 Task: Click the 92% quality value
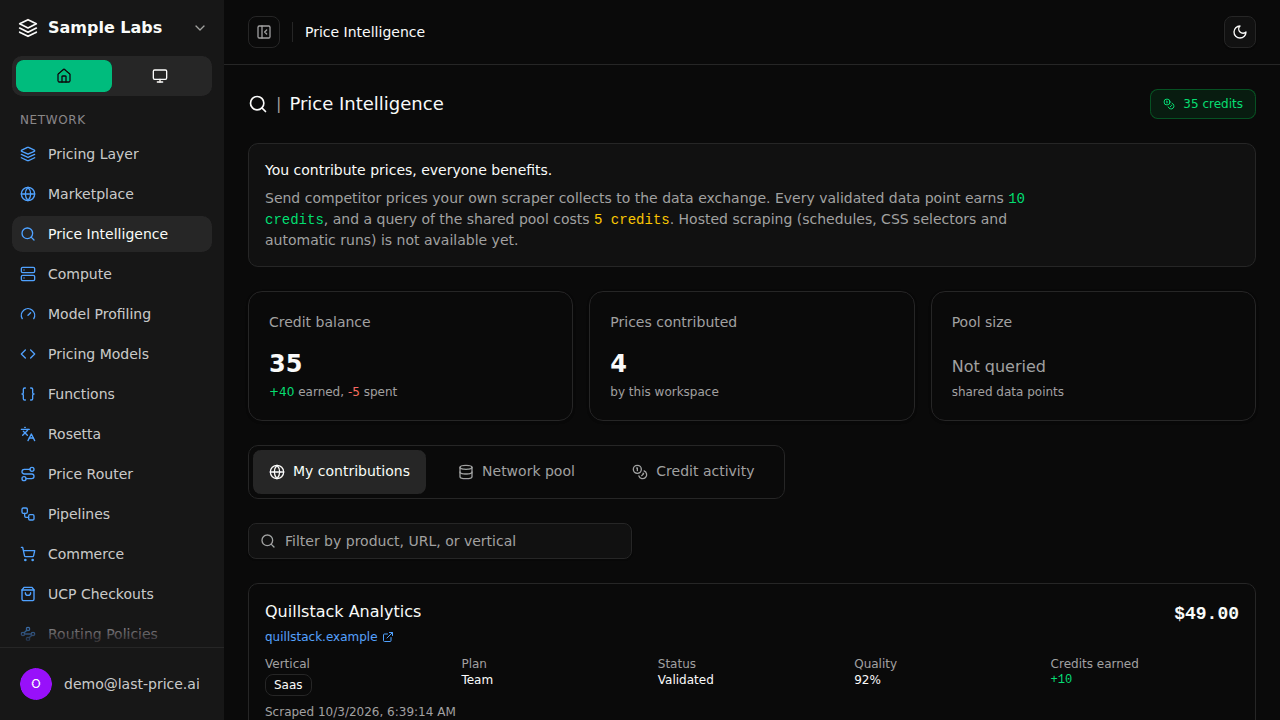pos(867,680)
